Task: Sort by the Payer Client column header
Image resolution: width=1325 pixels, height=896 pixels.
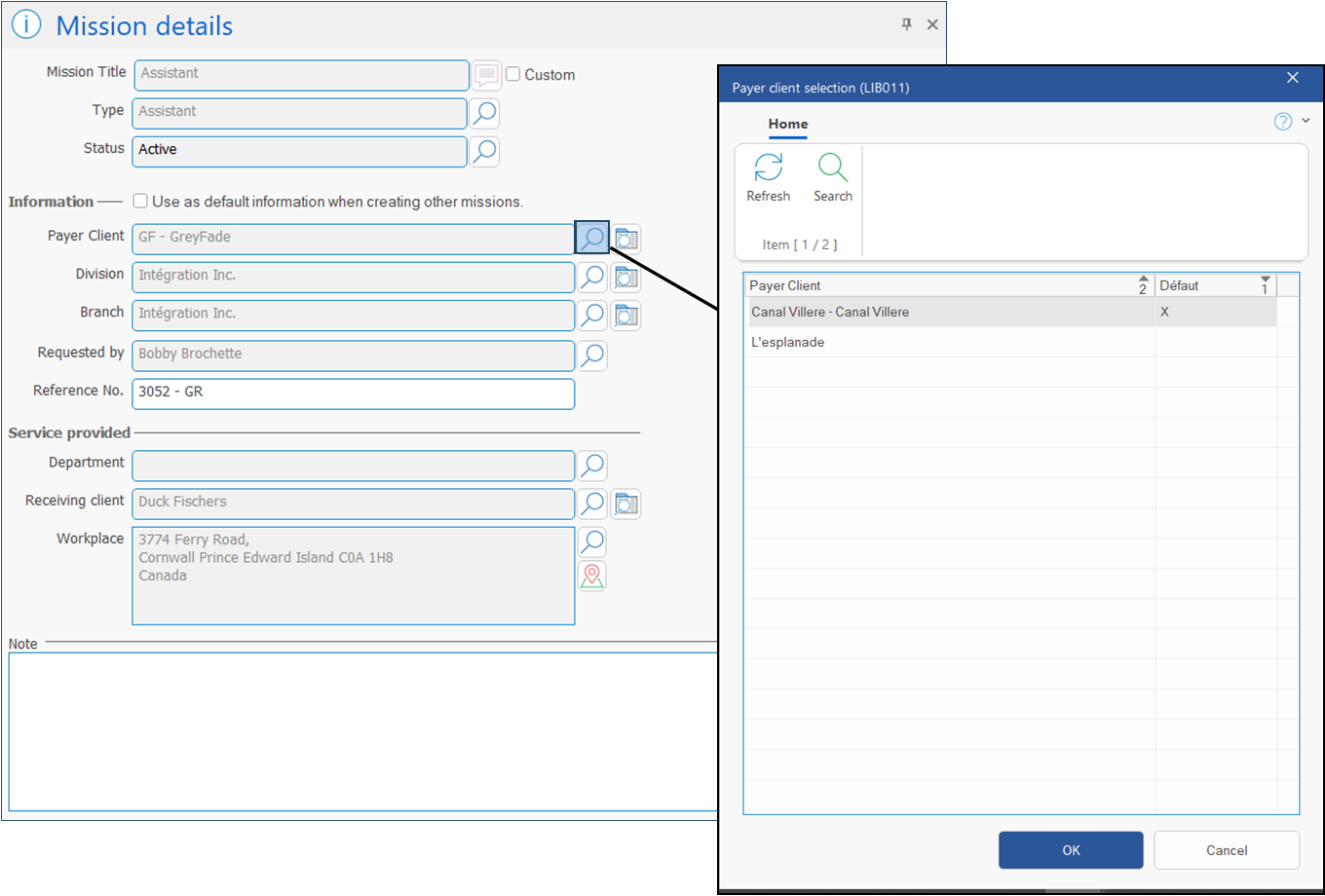Action: (935, 285)
